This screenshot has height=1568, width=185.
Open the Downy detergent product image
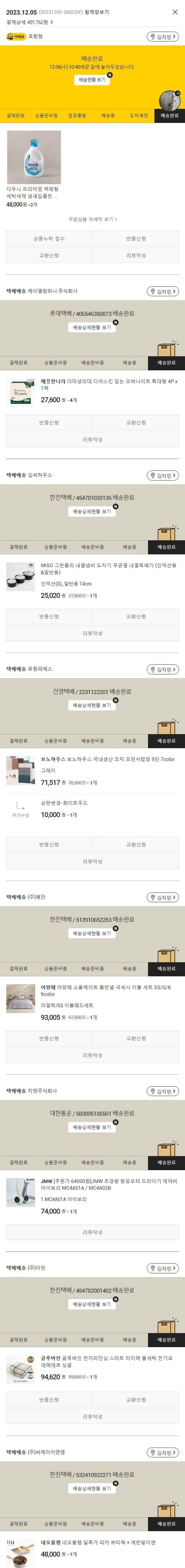pos(34,157)
